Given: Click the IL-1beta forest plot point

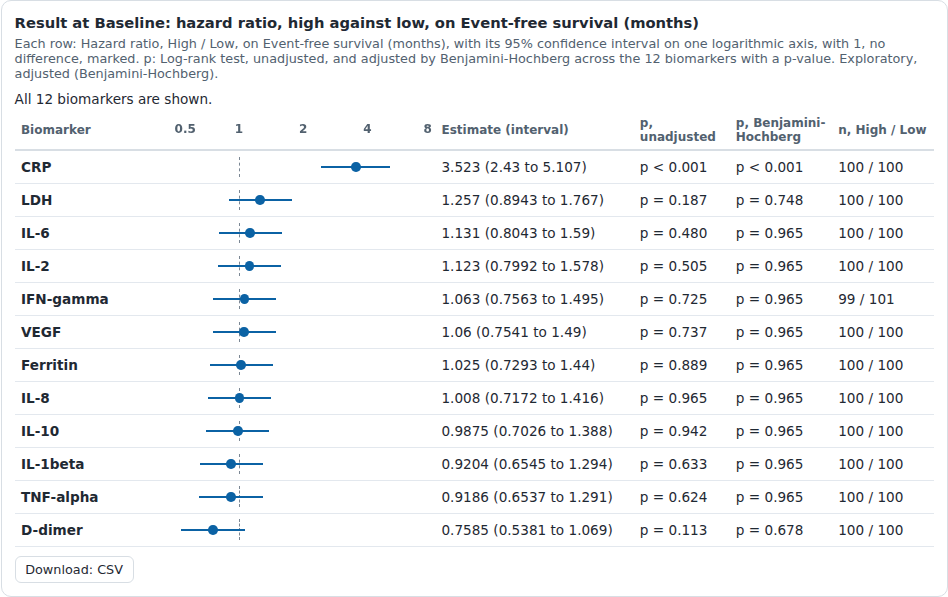Looking at the screenshot, I should tap(231, 464).
